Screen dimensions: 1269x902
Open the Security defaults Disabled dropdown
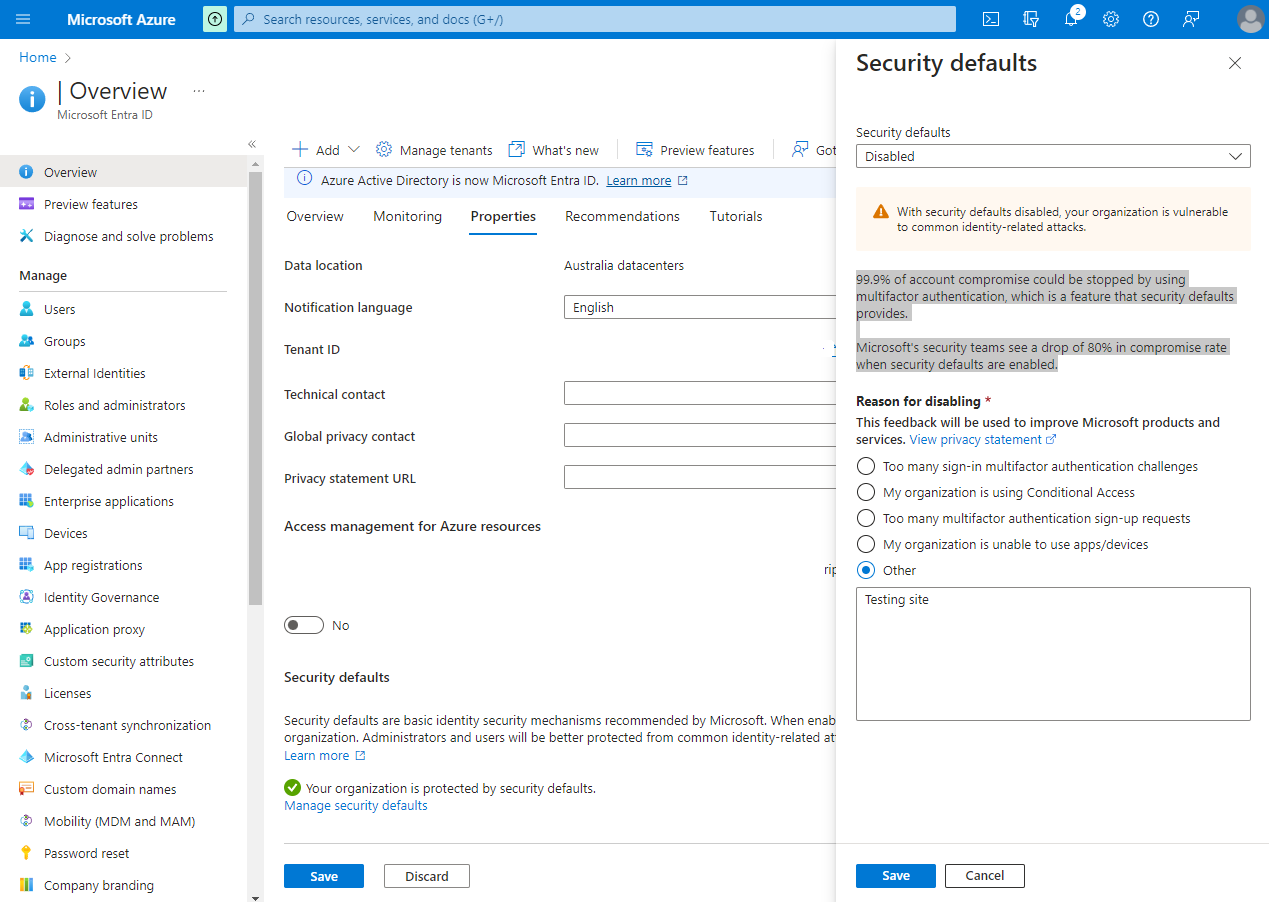click(x=1053, y=156)
